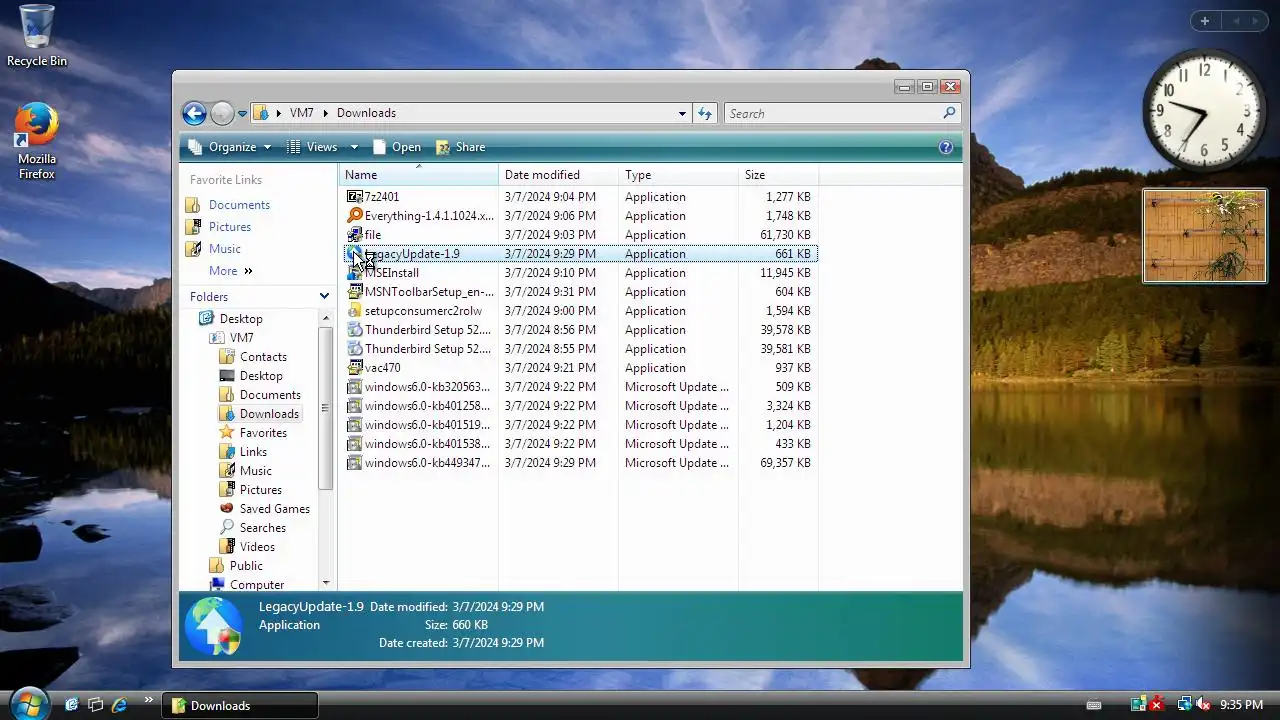Select Everything-1.4.1.1024 installer icon
The height and width of the screenshot is (720, 1280).
[354, 216]
